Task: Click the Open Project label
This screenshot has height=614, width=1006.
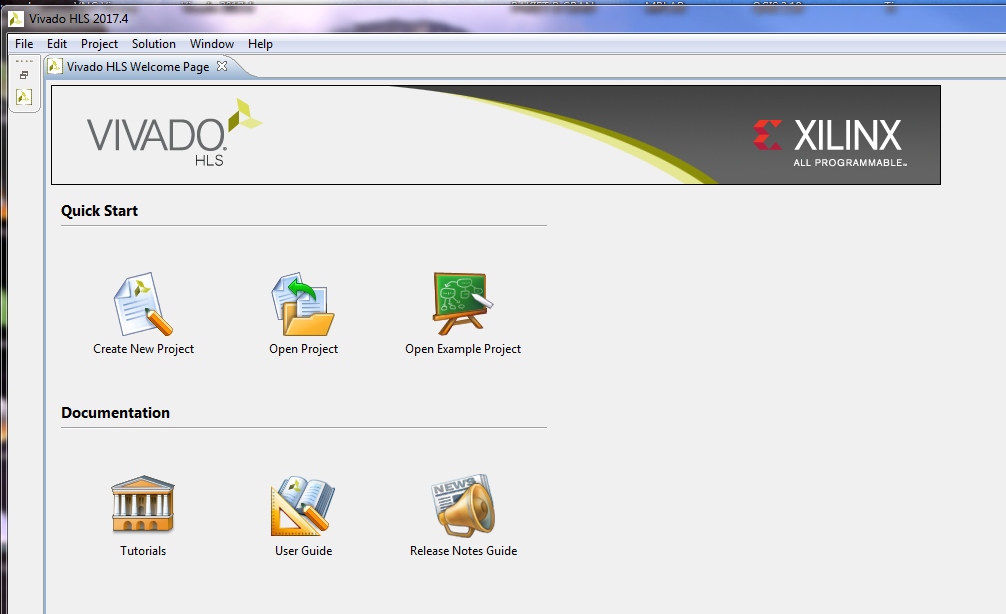Action: point(303,348)
